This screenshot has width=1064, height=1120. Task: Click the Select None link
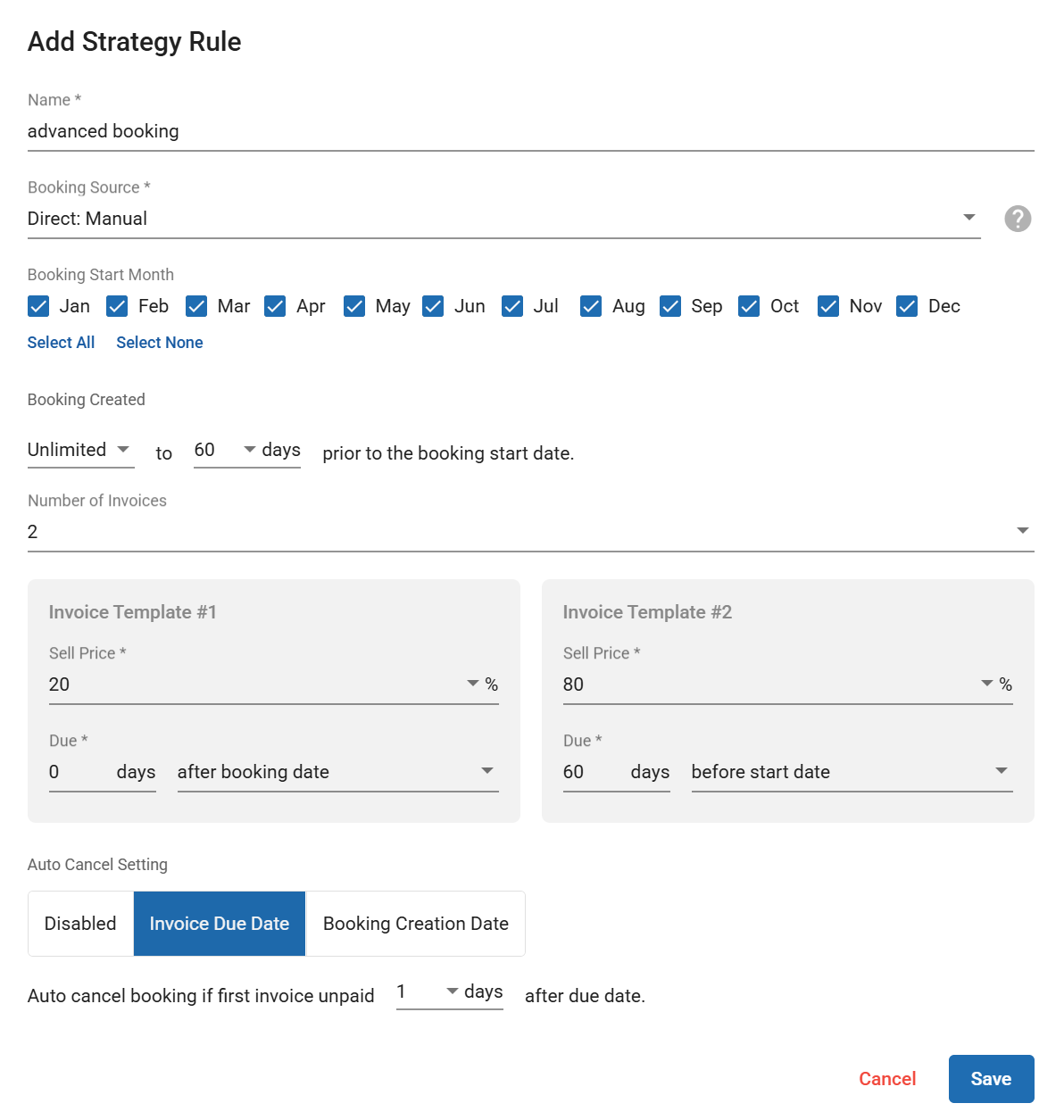(x=160, y=343)
